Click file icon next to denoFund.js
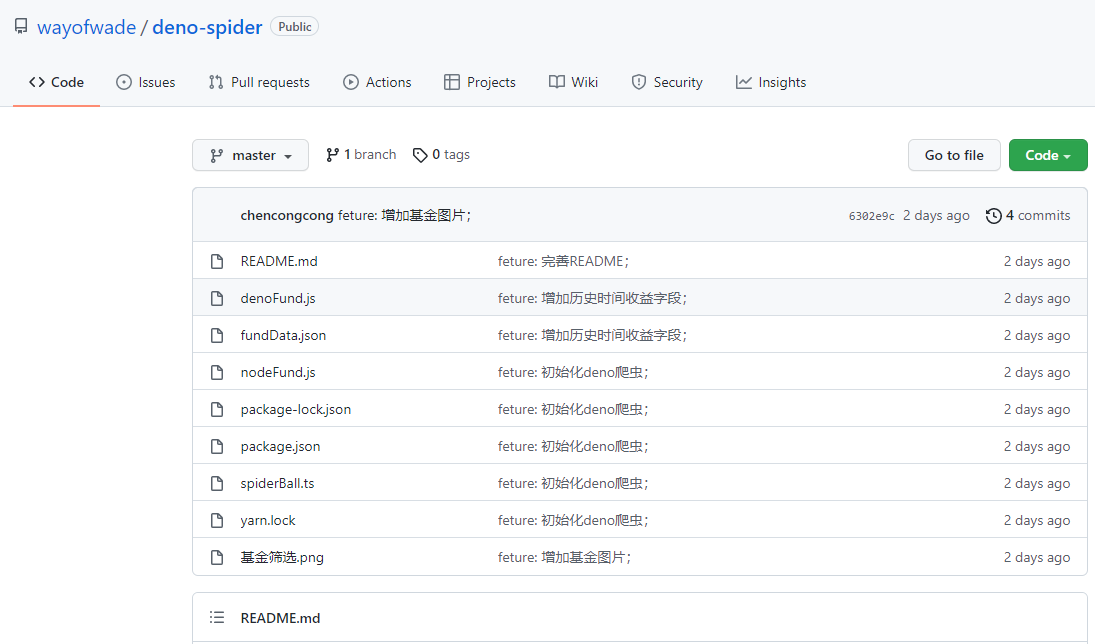 [x=217, y=298]
